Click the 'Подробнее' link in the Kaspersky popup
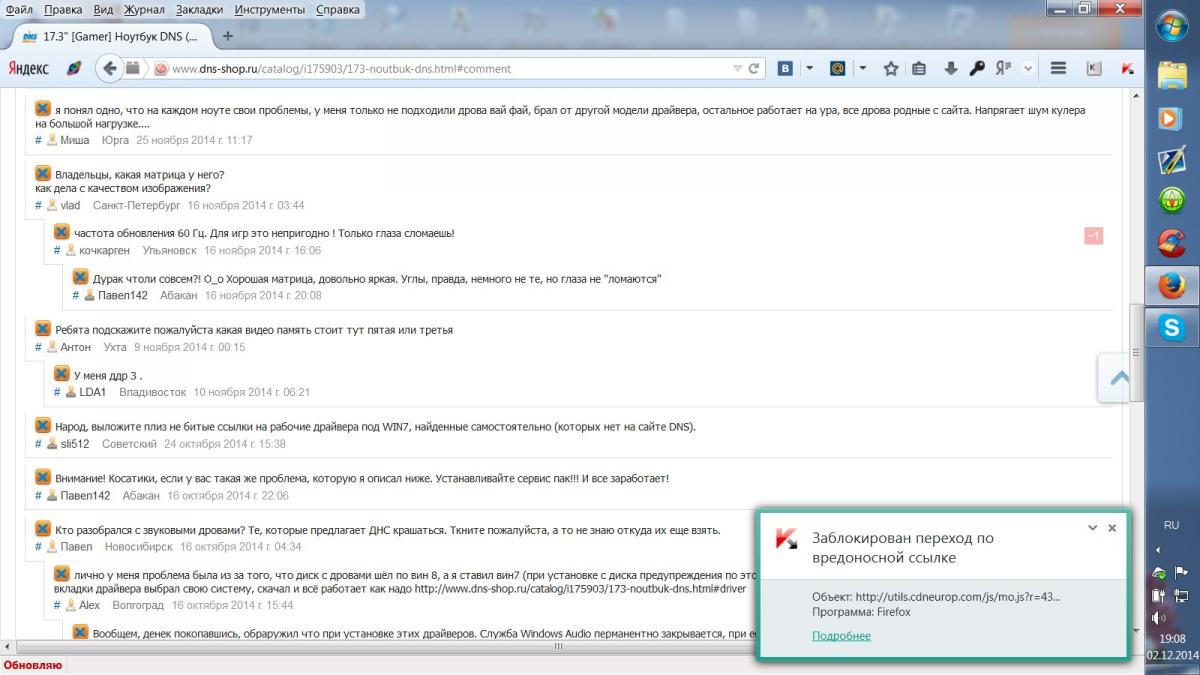This screenshot has width=1200, height=675. click(x=841, y=636)
